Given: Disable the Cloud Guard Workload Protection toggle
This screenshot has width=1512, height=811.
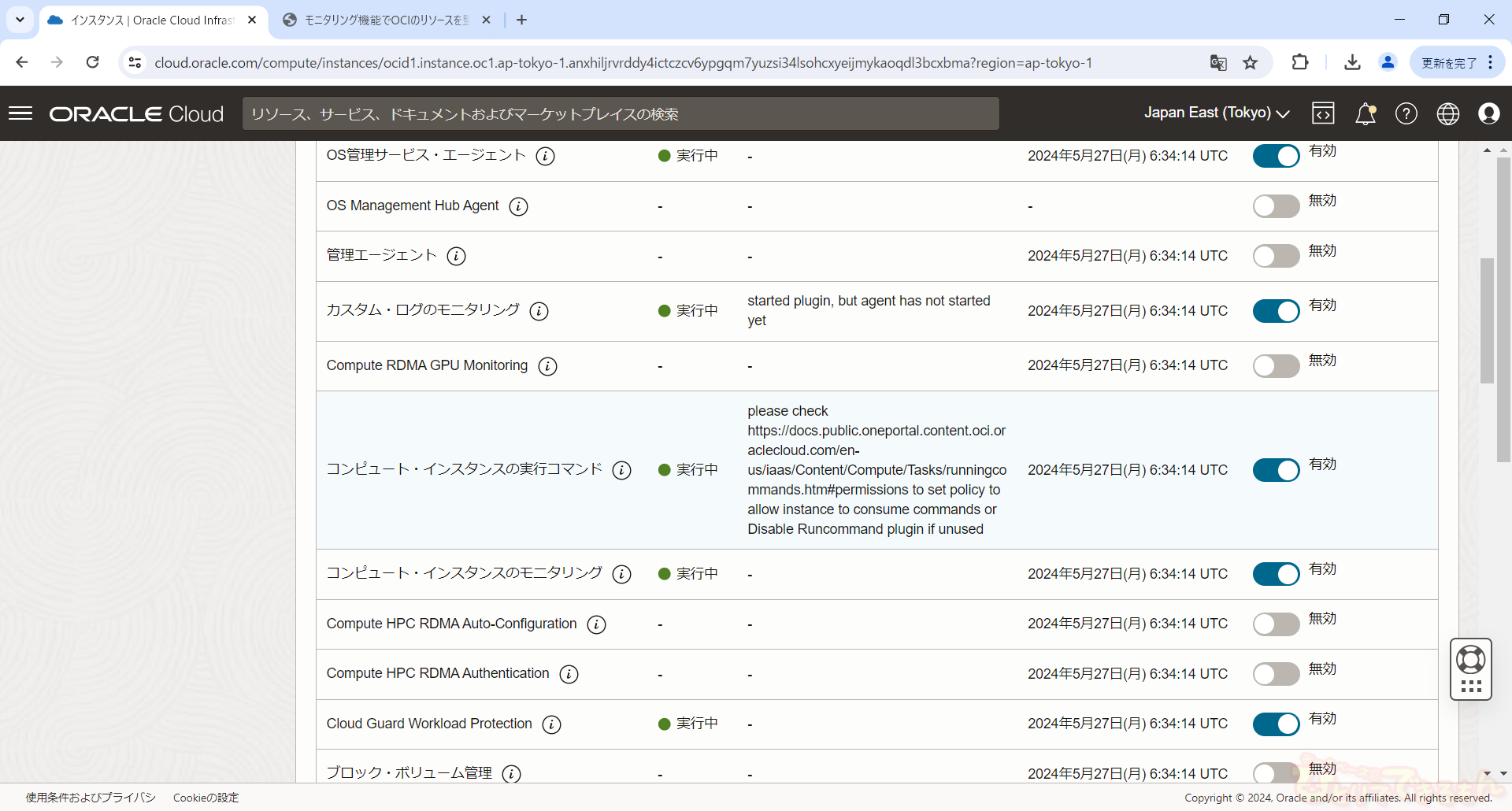Looking at the screenshot, I should 1276,724.
